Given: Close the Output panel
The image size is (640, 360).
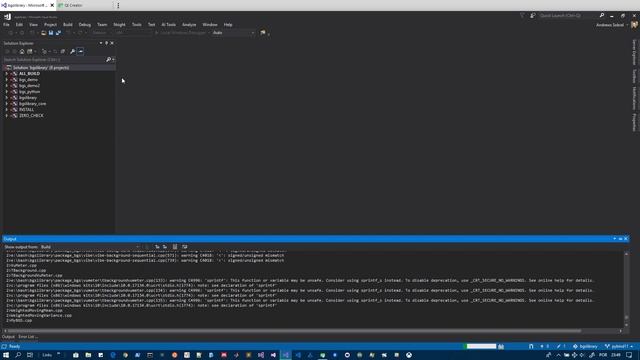Looking at the screenshot, I should point(626,239).
